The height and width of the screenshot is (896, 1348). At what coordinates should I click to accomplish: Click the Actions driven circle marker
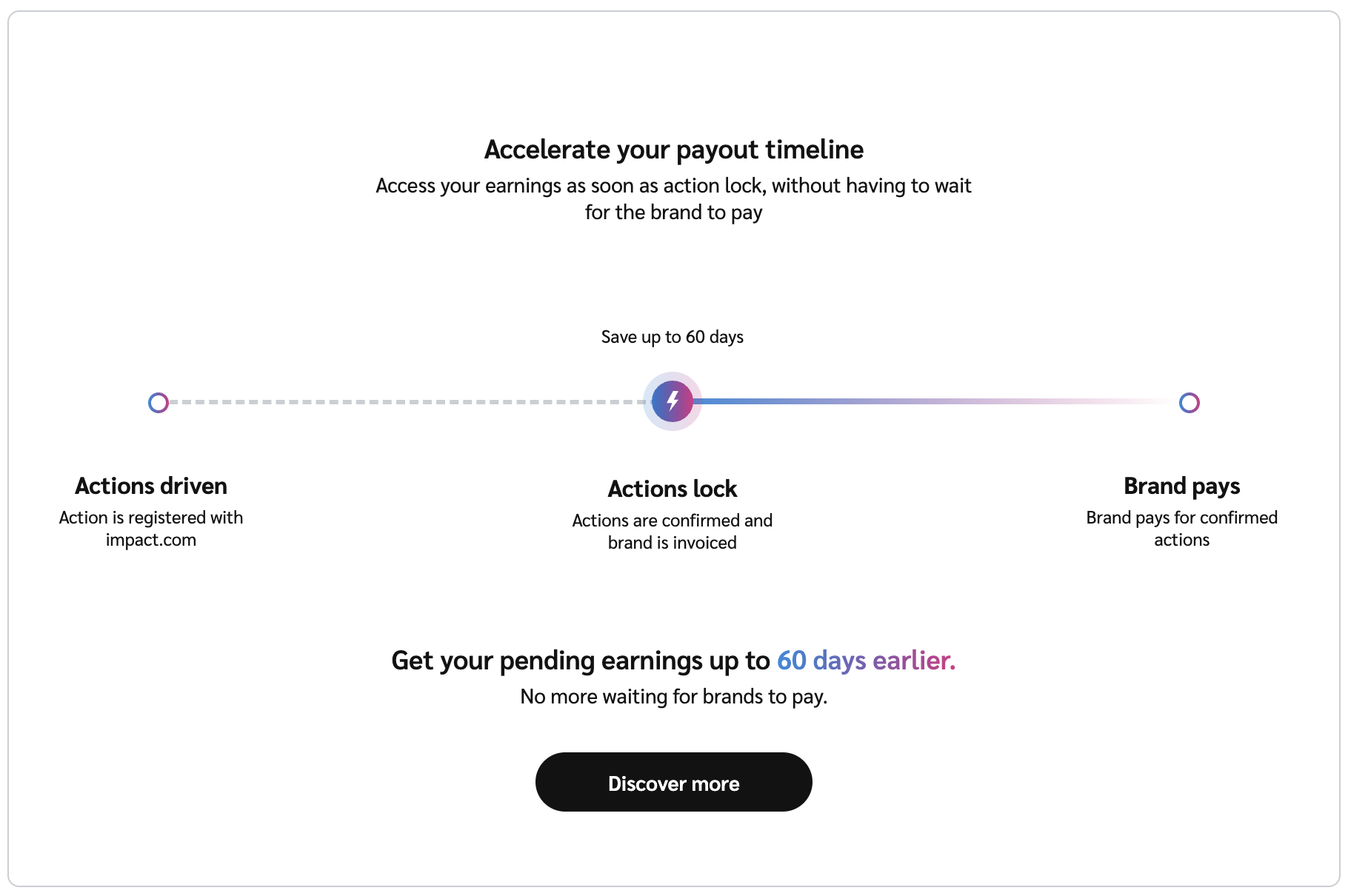pos(159,403)
